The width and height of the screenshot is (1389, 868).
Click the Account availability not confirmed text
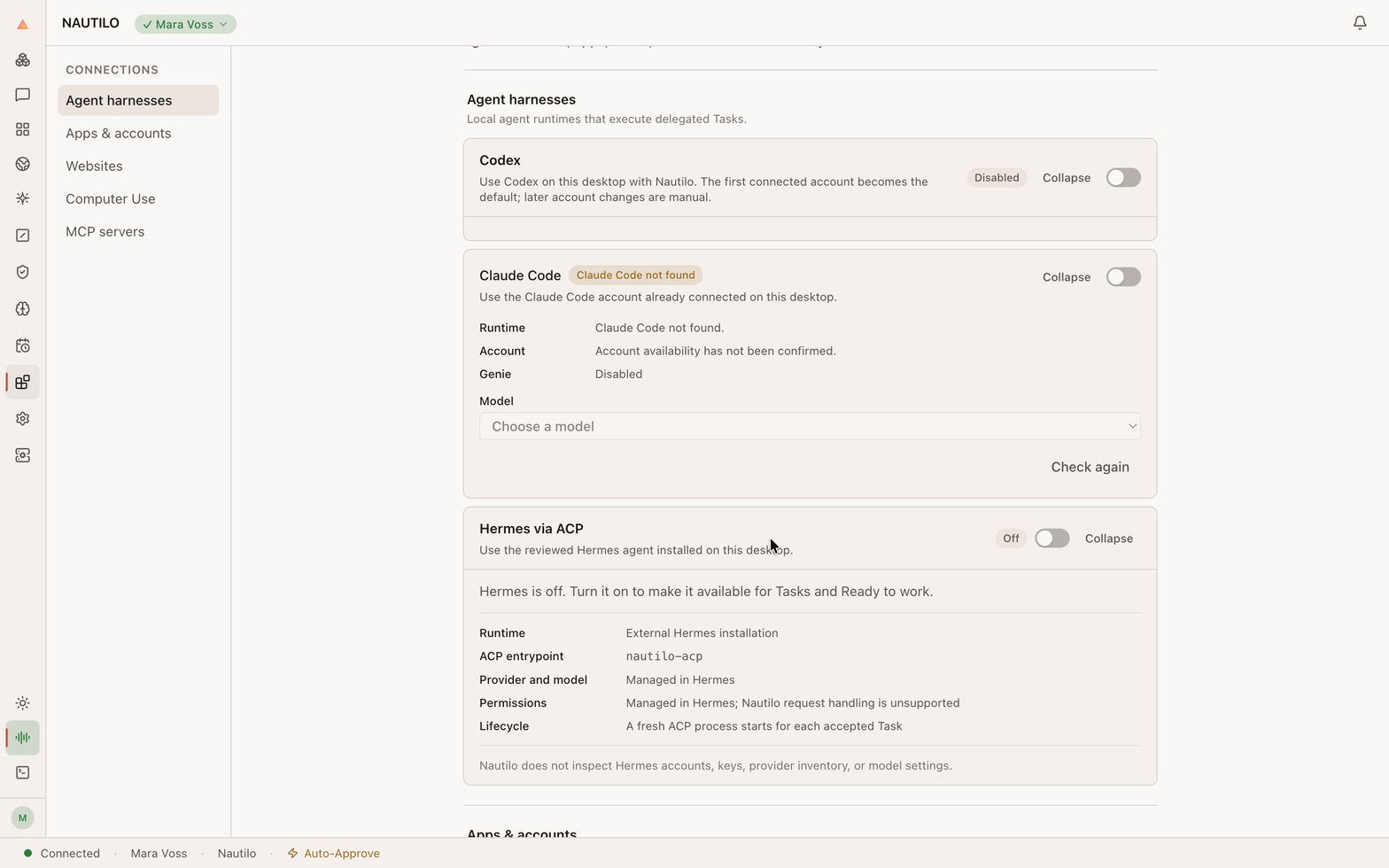[716, 351]
